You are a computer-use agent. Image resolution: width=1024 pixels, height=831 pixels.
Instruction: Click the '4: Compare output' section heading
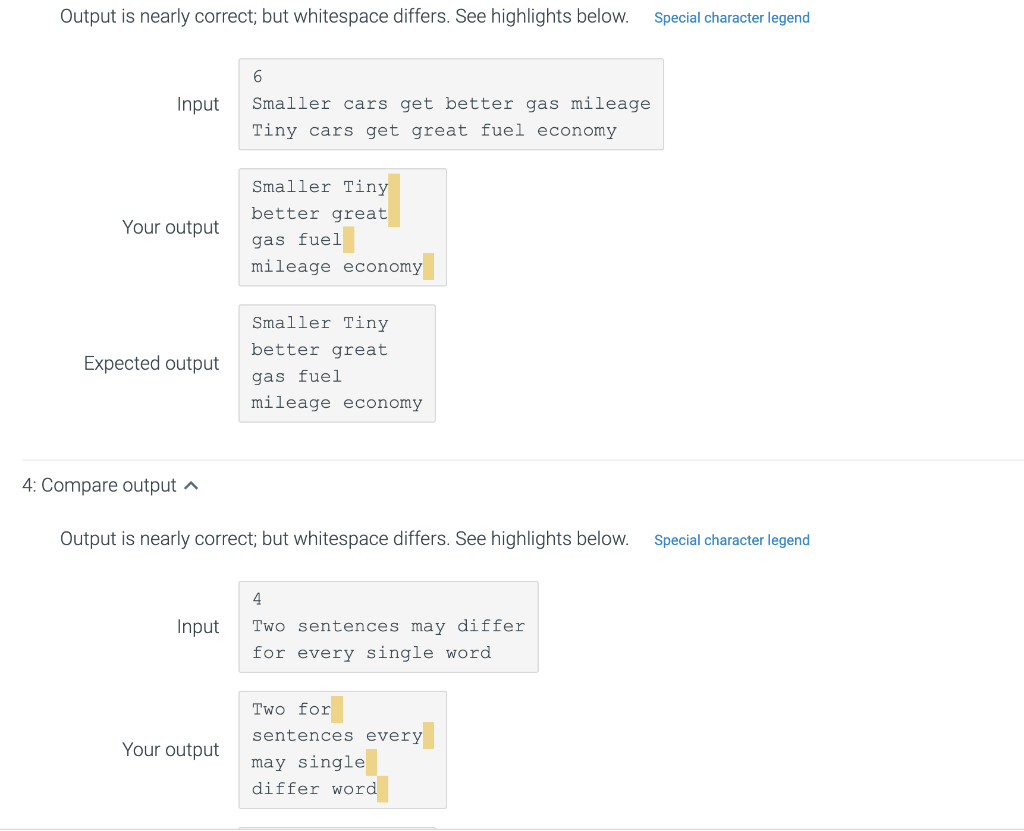tap(101, 485)
